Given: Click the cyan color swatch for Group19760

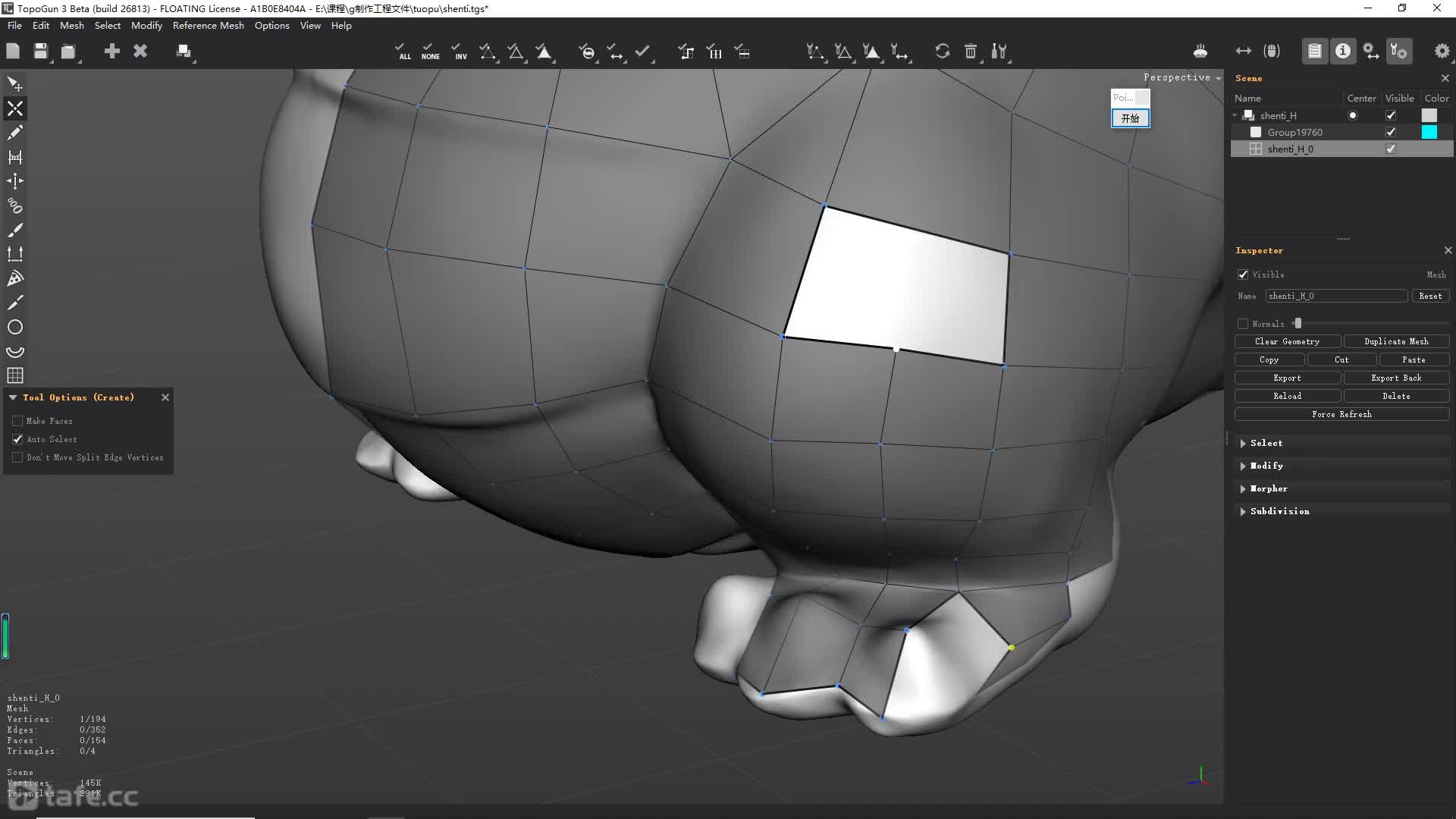Looking at the screenshot, I should (1429, 132).
